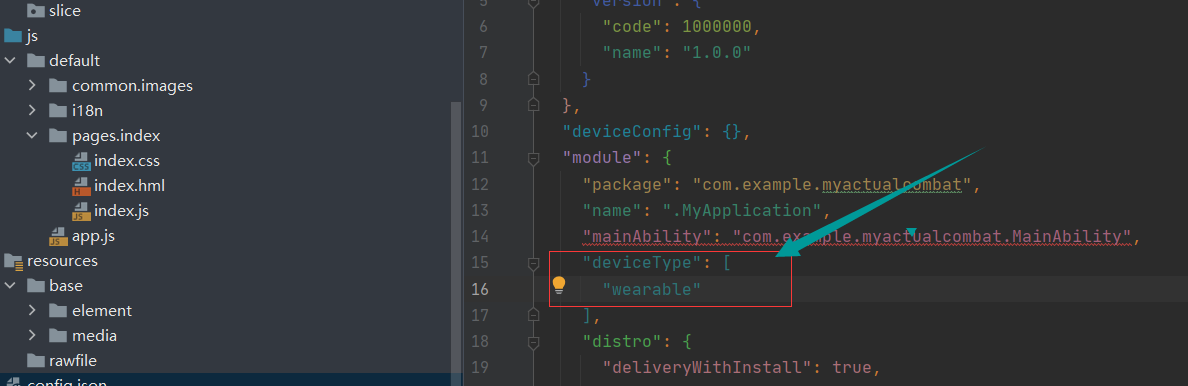This screenshot has width=1188, height=386.
Task: Collapse the default folder chevron
Action: 10,61
